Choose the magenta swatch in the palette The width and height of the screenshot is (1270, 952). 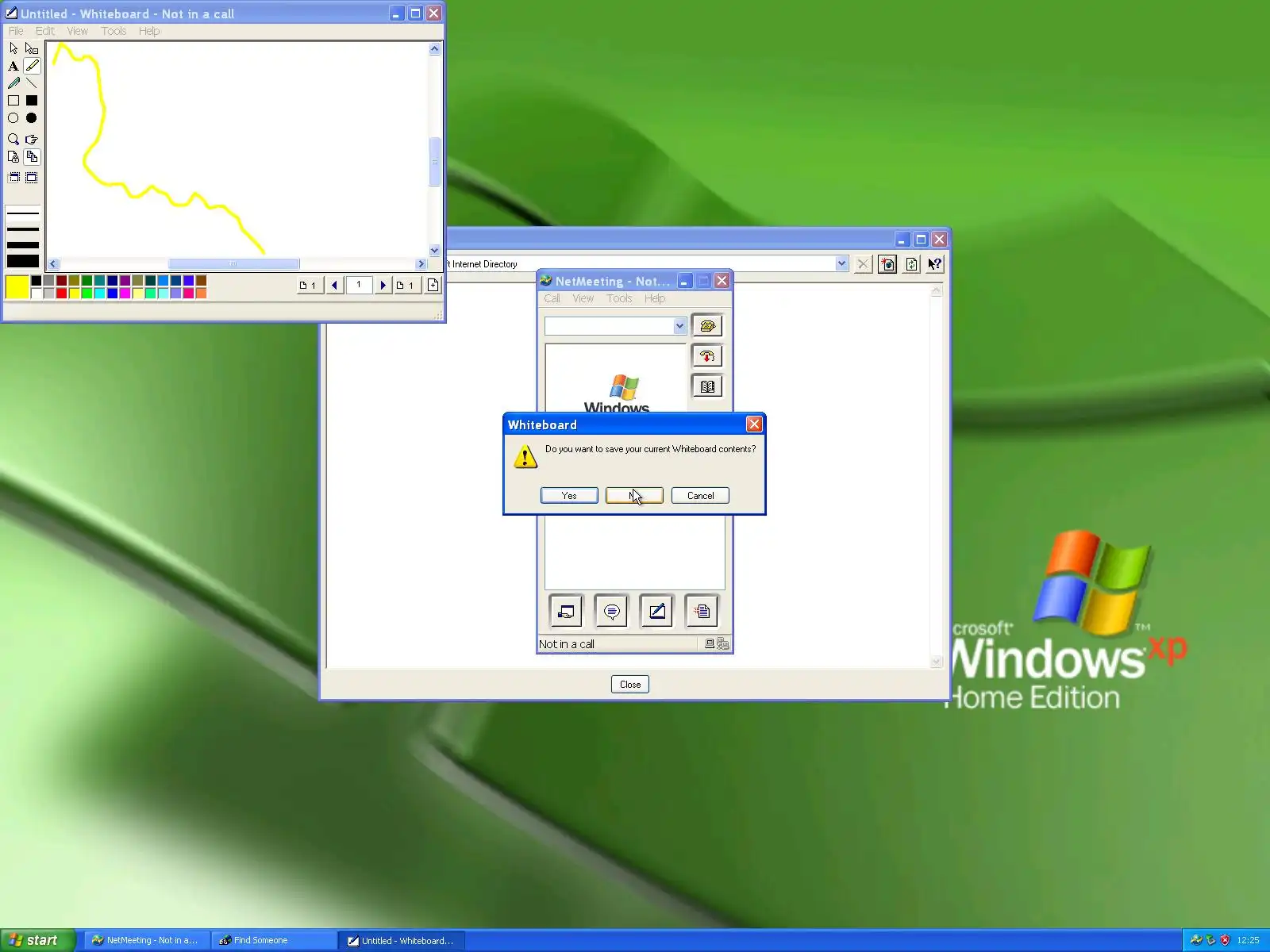[x=125, y=294]
